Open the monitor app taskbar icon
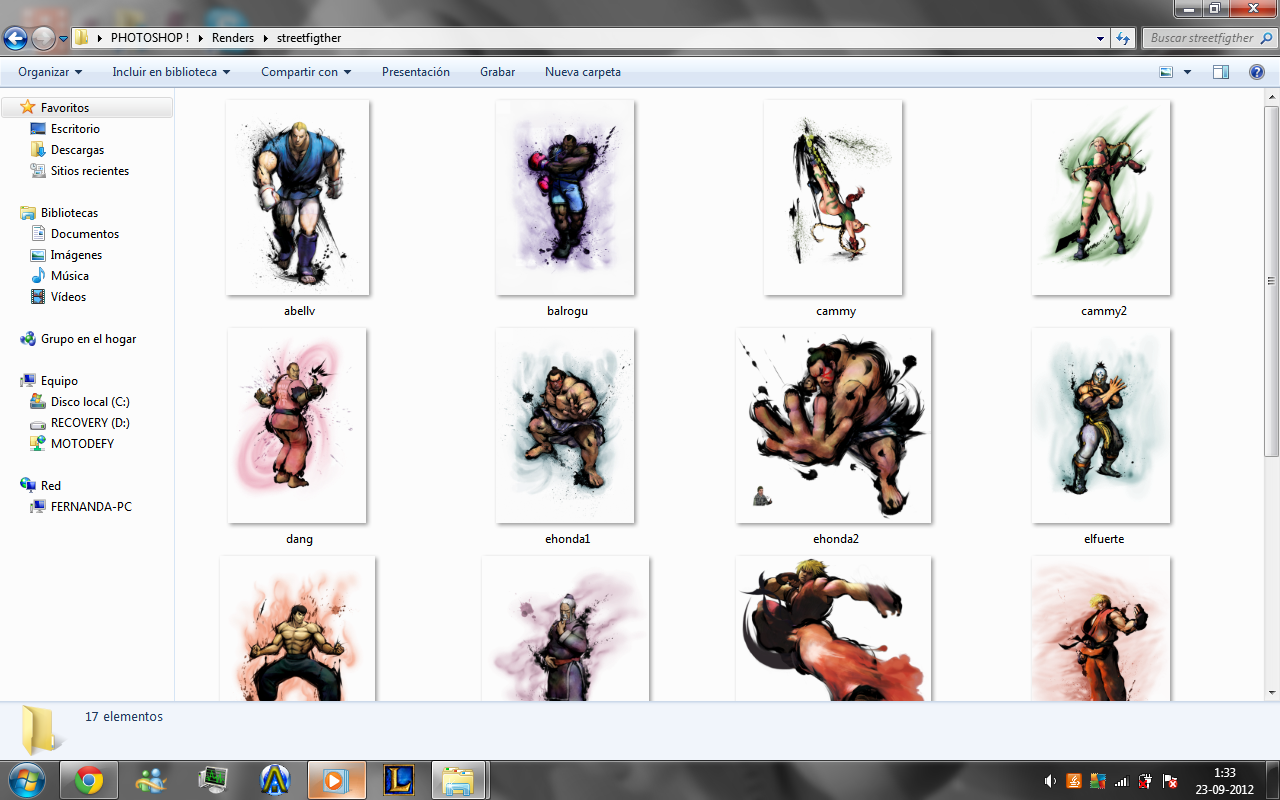 pyautogui.click(x=213, y=780)
